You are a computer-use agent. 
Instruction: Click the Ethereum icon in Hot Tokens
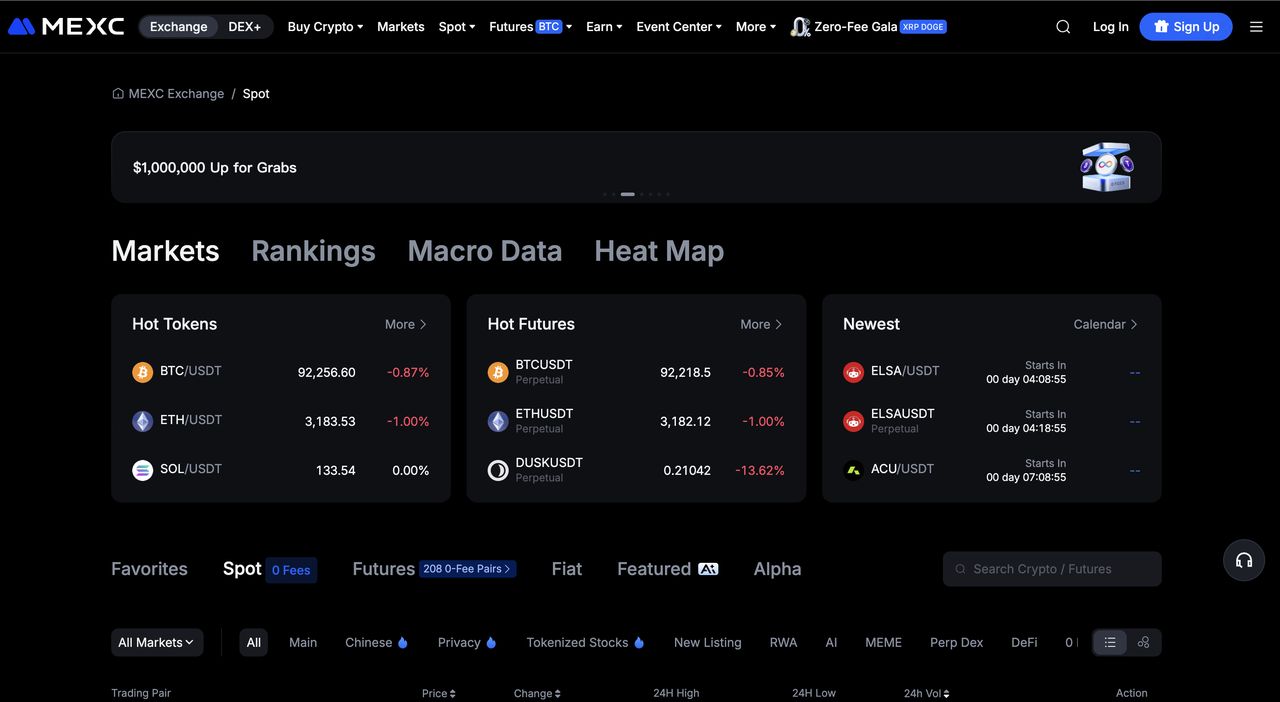pyautogui.click(x=143, y=421)
